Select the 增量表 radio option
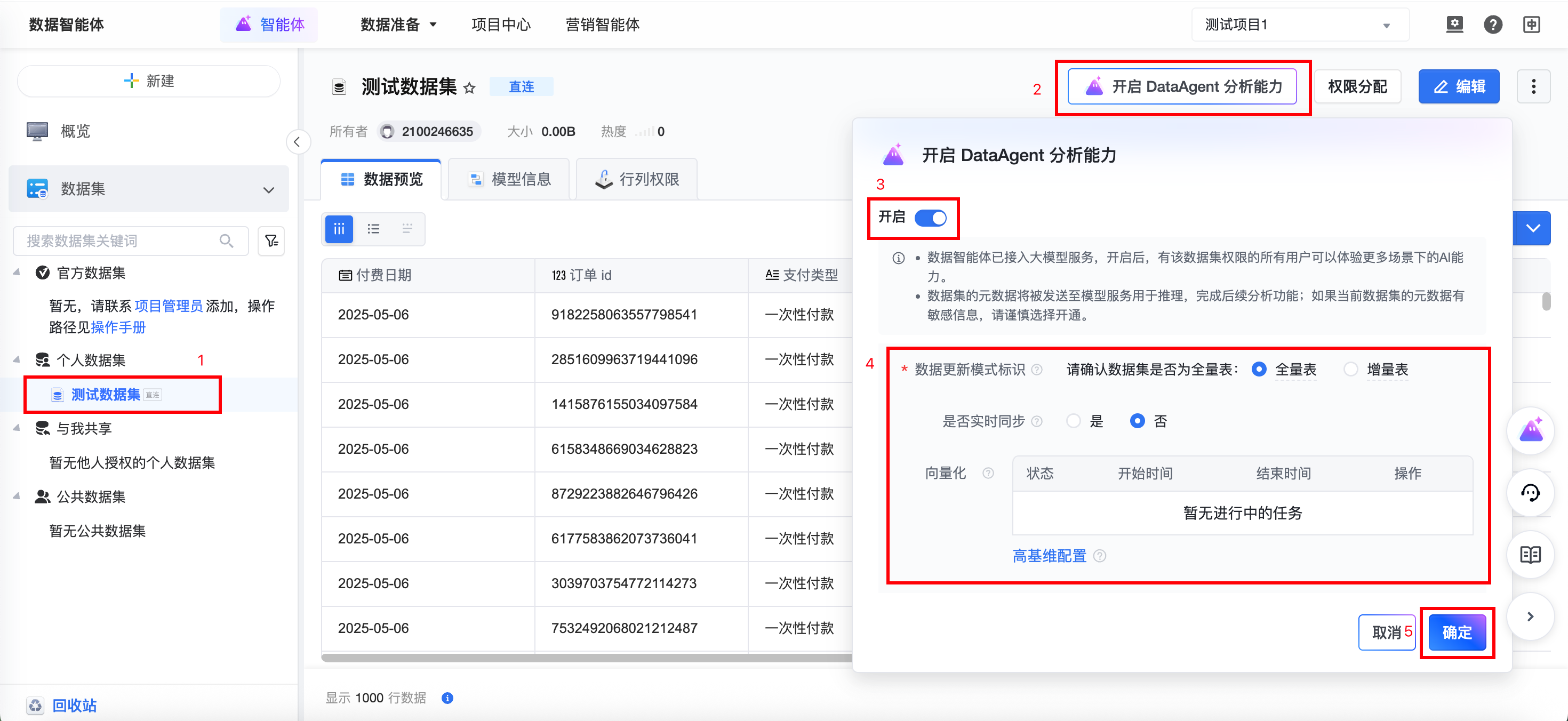The height and width of the screenshot is (721, 1568). point(1351,370)
